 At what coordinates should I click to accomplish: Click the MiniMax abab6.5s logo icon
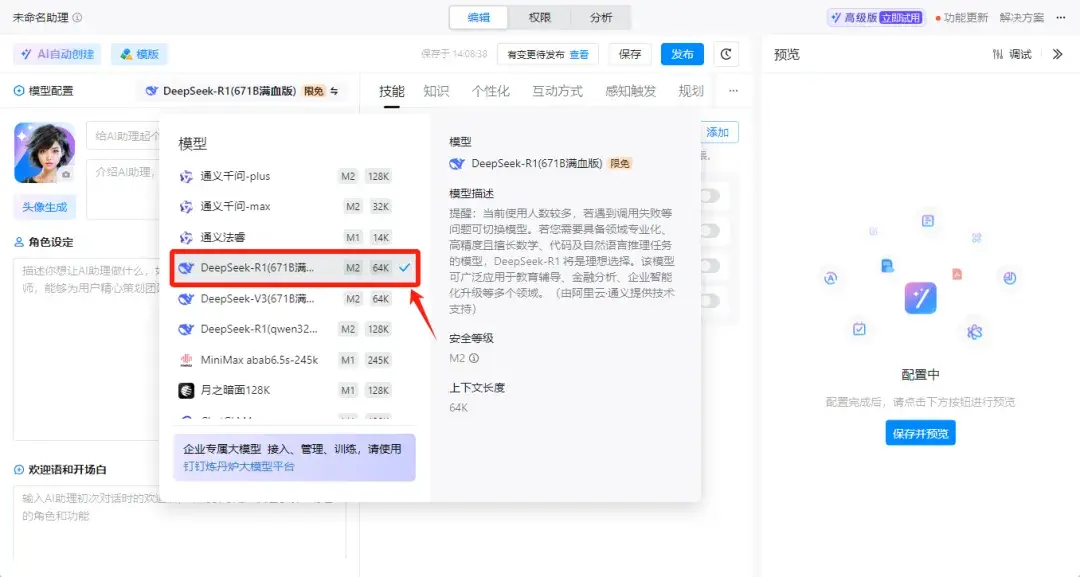coord(186,360)
